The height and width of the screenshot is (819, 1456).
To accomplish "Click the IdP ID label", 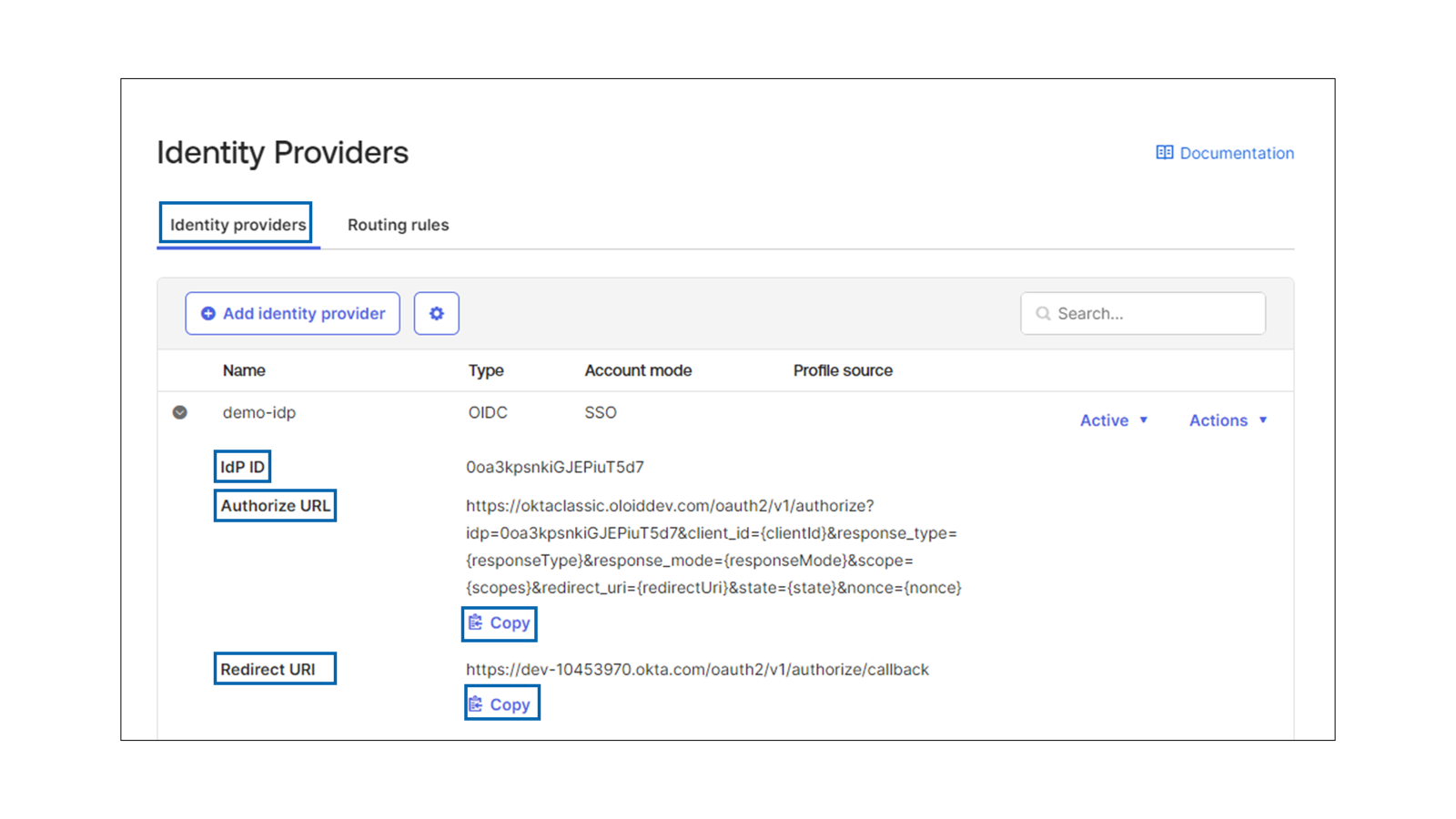I will coord(242,467).
